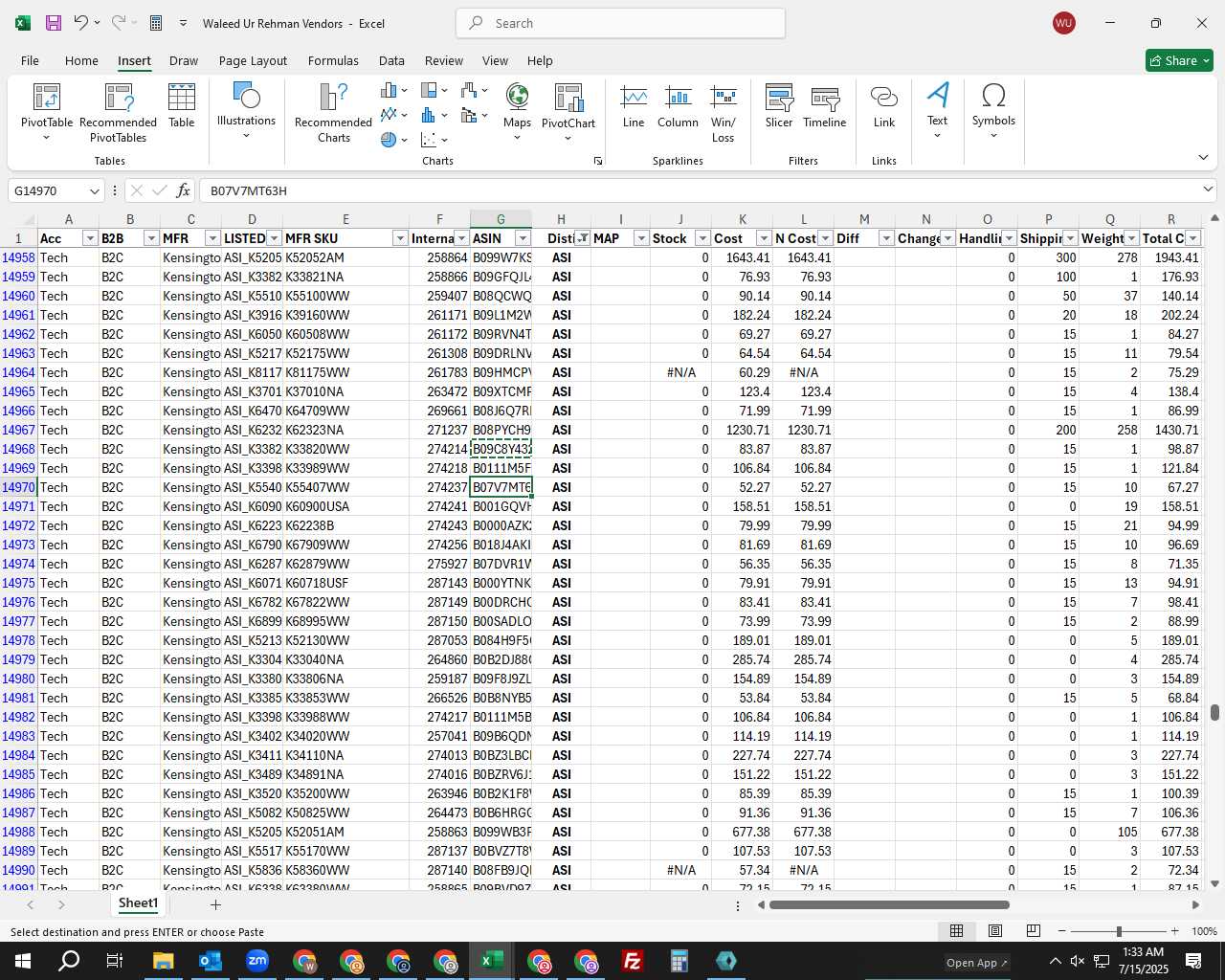Image resolution: width=1225 pixels, height=980 pixels.
Task: Switch to the Data tab
Action: [391, 60]
